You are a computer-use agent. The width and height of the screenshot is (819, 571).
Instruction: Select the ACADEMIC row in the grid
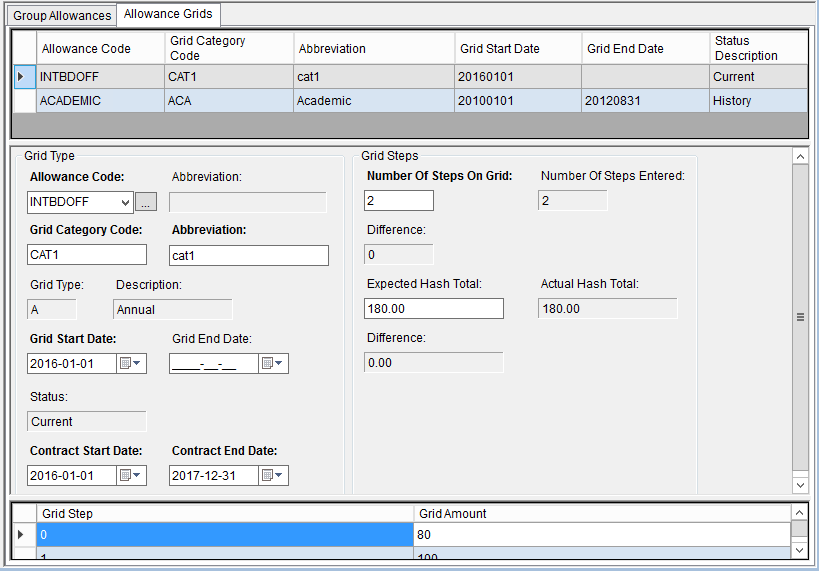(100, 101)
